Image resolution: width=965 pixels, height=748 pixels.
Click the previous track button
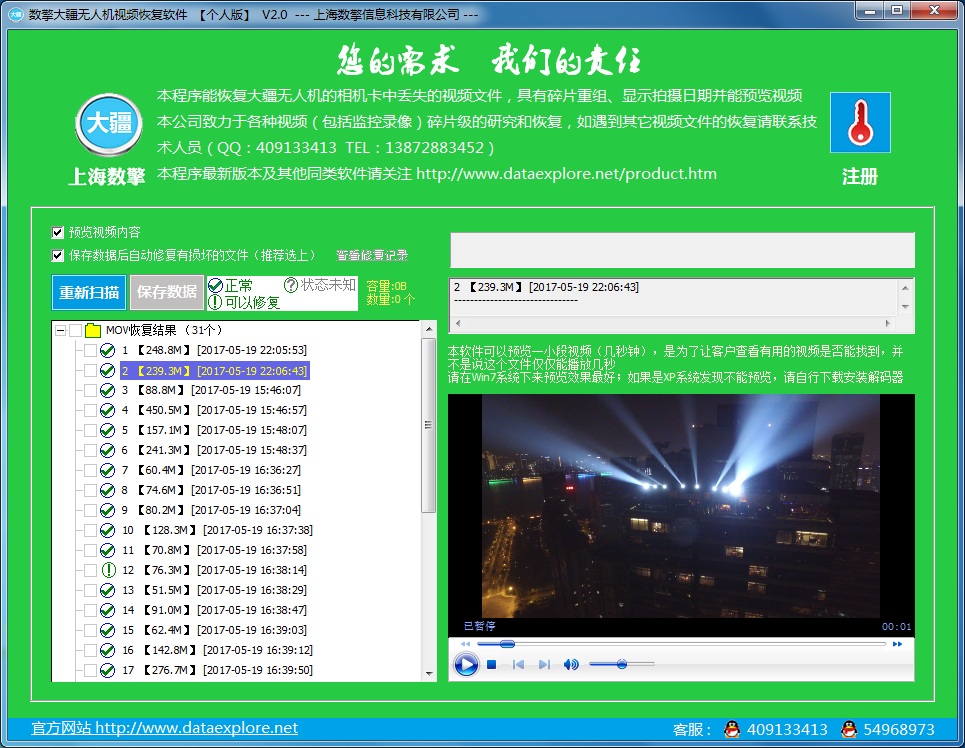click(518, 664)
